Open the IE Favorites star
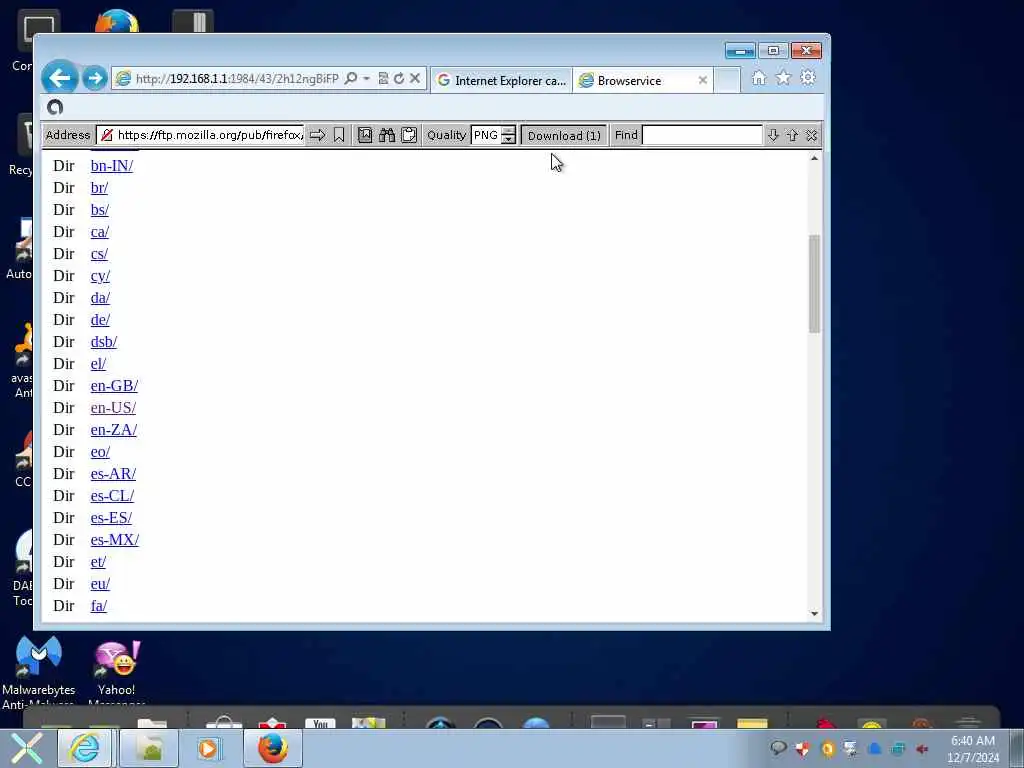This screenshot has width=1024, height=768. click(x=783, y=78)
